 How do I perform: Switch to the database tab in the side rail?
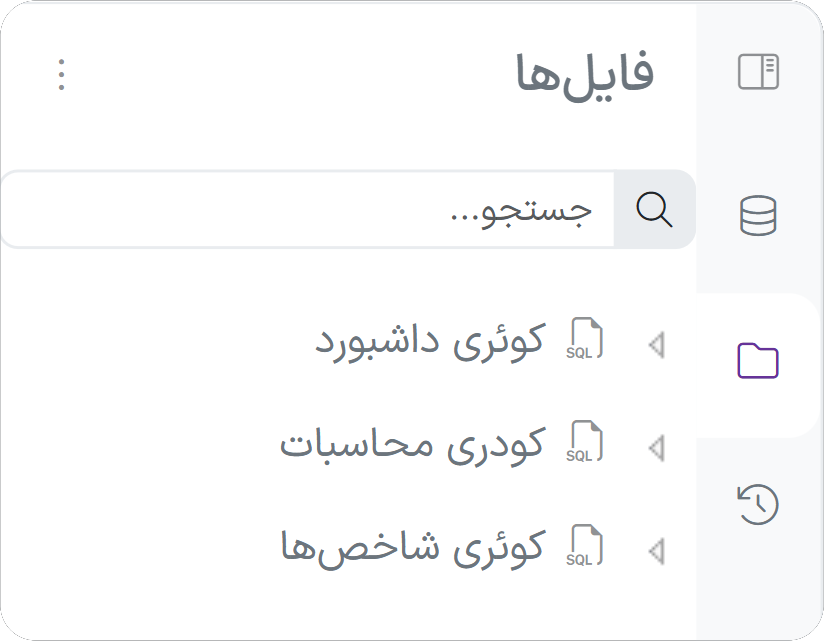click(x=758, y=216)
